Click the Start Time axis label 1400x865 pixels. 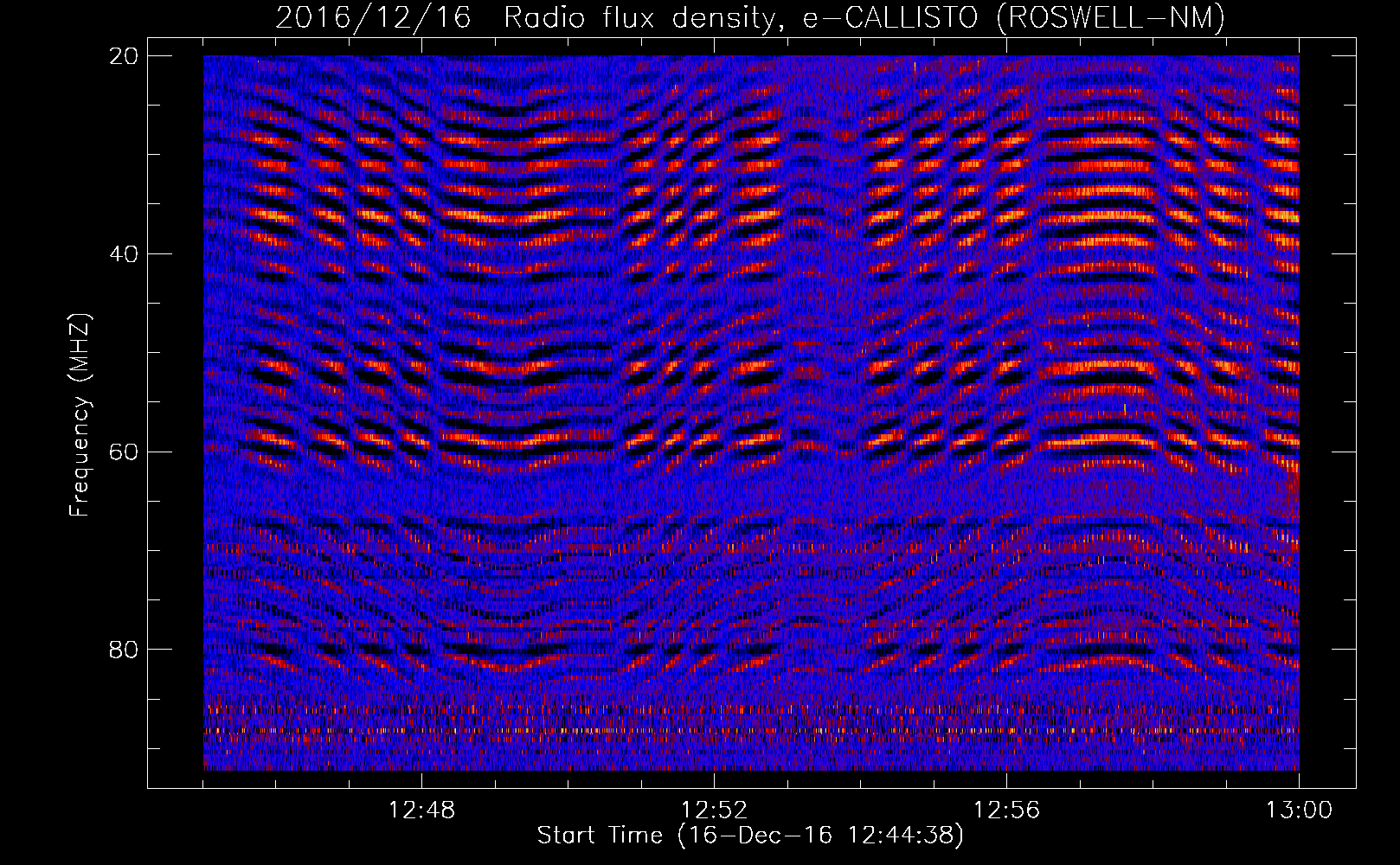pyautogui.click(x=750, y=836)
